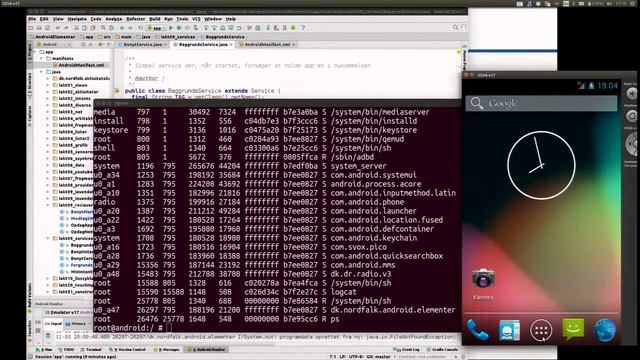Click the navigate Back arrow icon

pyautogui.click(x=122, y=28)
